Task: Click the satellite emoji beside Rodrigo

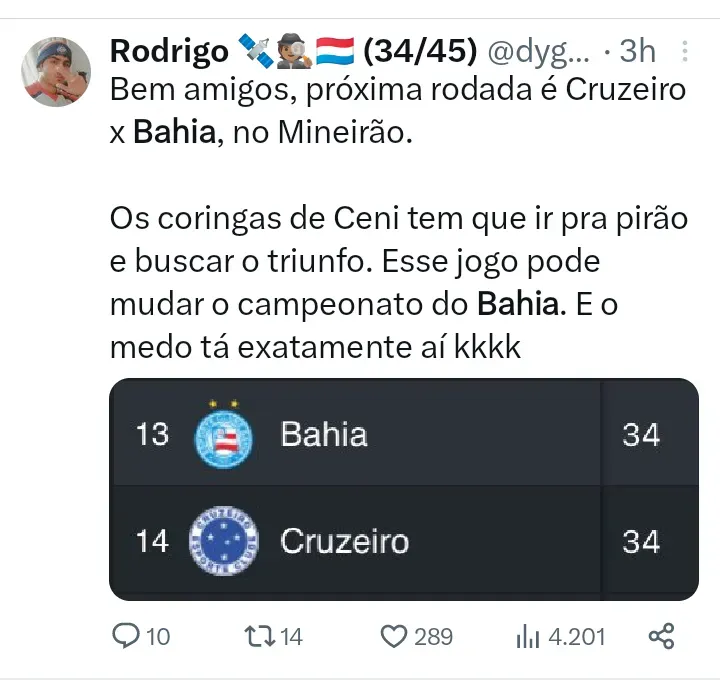Action: click(253, 49)
